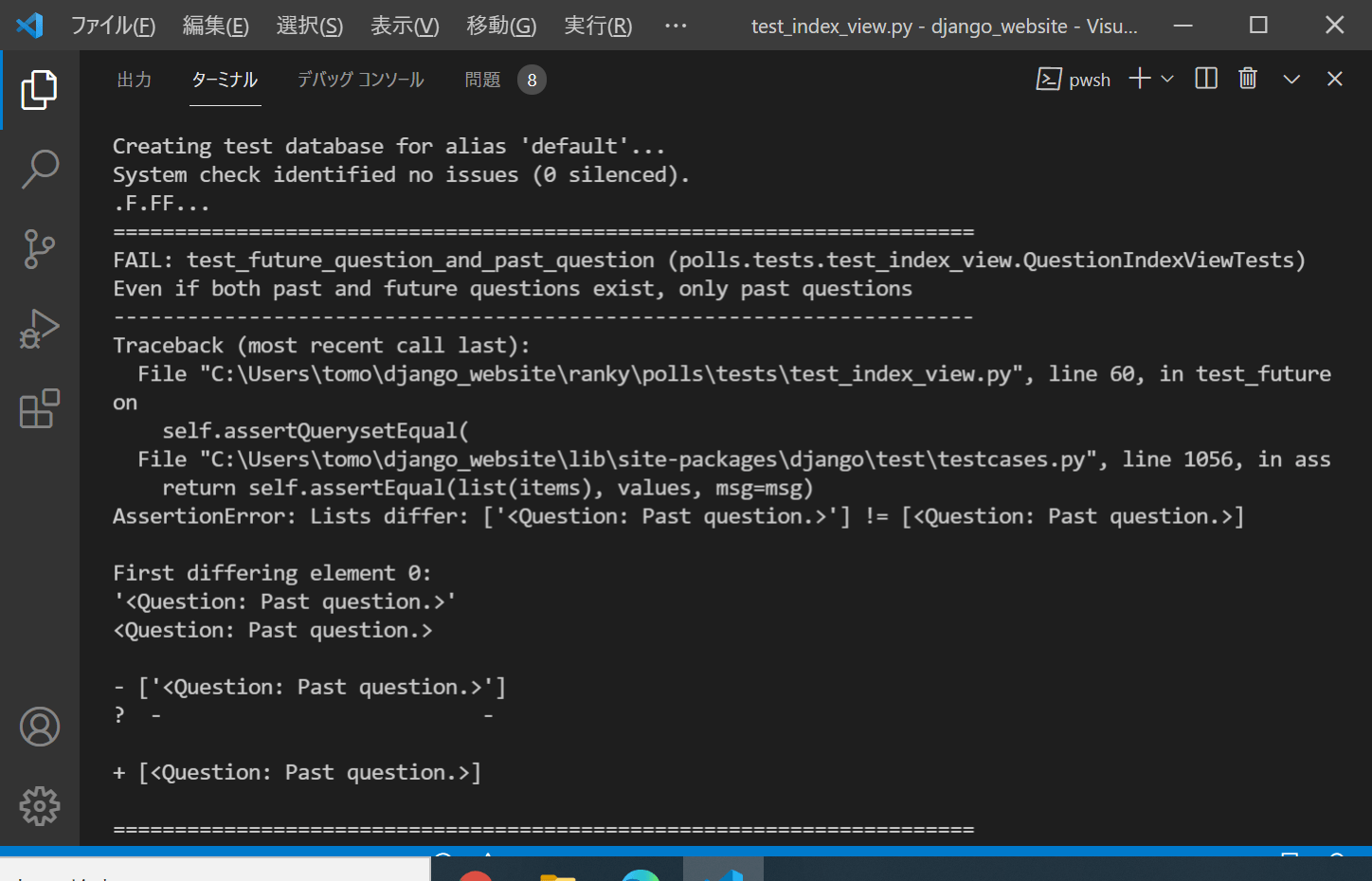This screenshot has height=881, width=1372.
Task: Kill the active terminal with the trash icon
Action: click(1247, 79)
